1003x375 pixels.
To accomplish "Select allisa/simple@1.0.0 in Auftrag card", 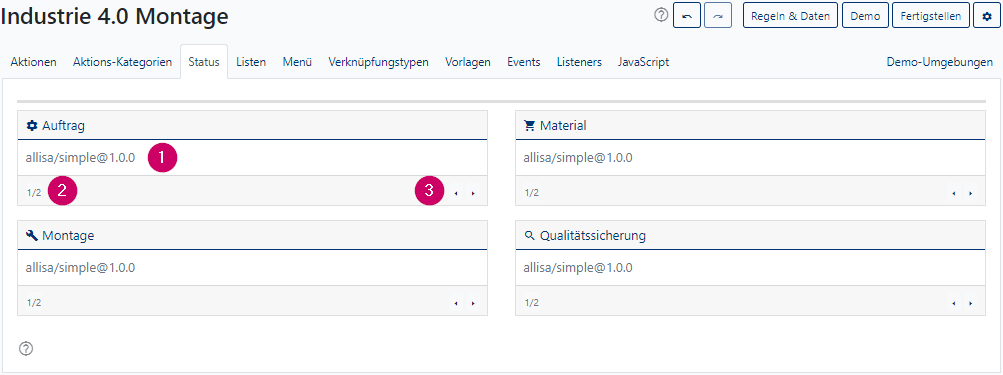I will pos(81,157).
